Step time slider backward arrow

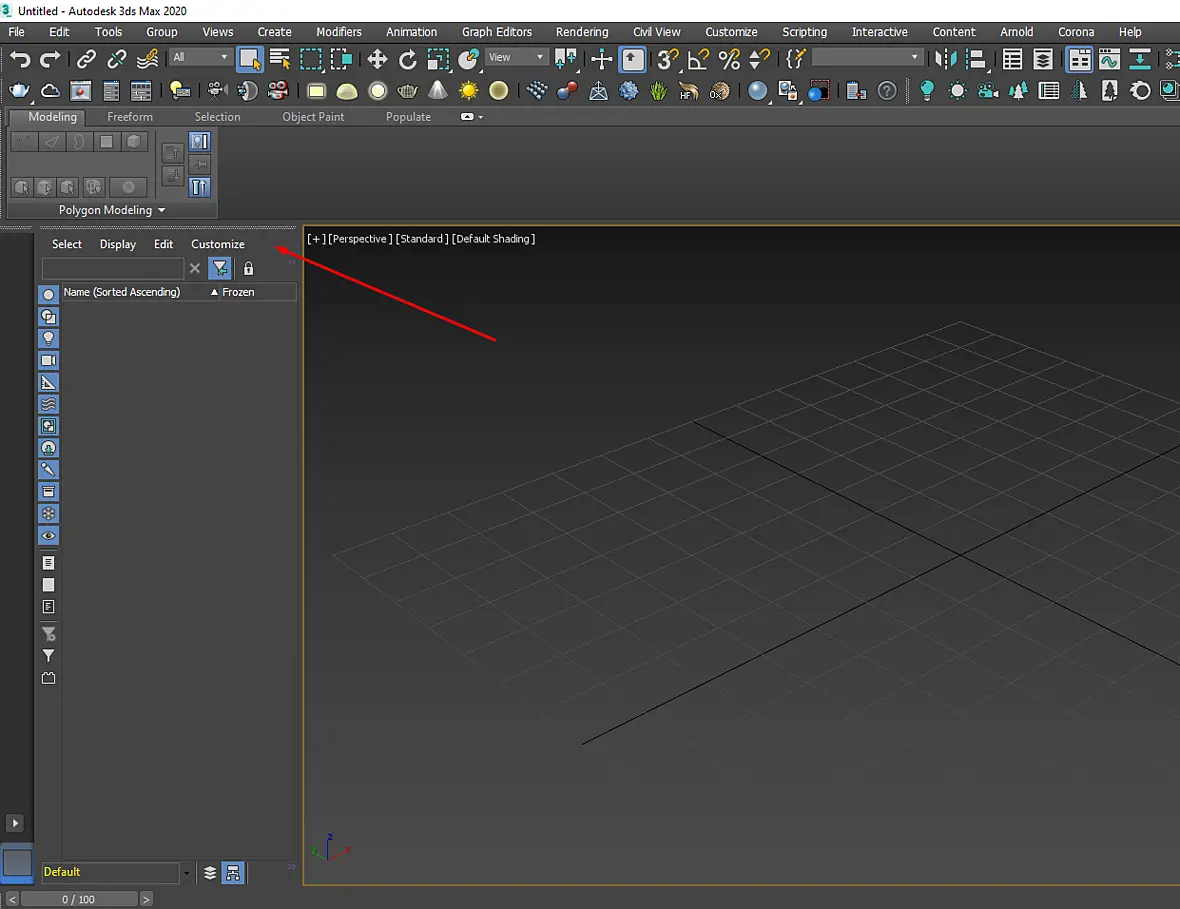click(x=12, y=899)
